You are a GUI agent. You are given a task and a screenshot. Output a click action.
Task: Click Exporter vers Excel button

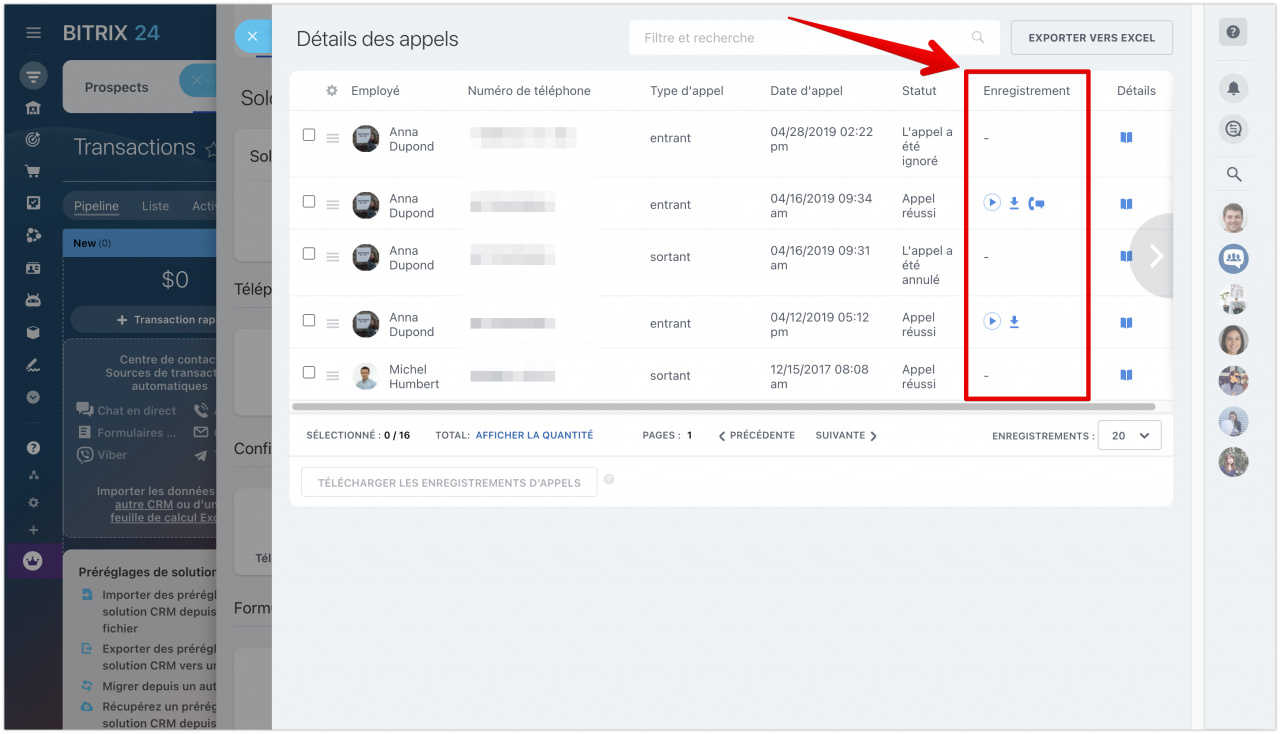[1091, 38]
